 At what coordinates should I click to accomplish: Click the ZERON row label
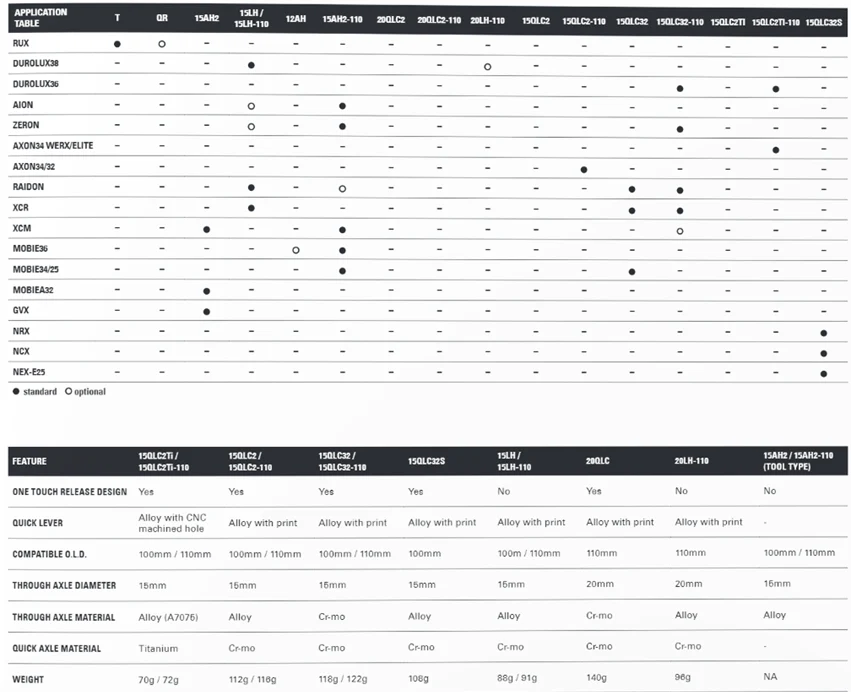pyautogui.click(x=27, y=125)
